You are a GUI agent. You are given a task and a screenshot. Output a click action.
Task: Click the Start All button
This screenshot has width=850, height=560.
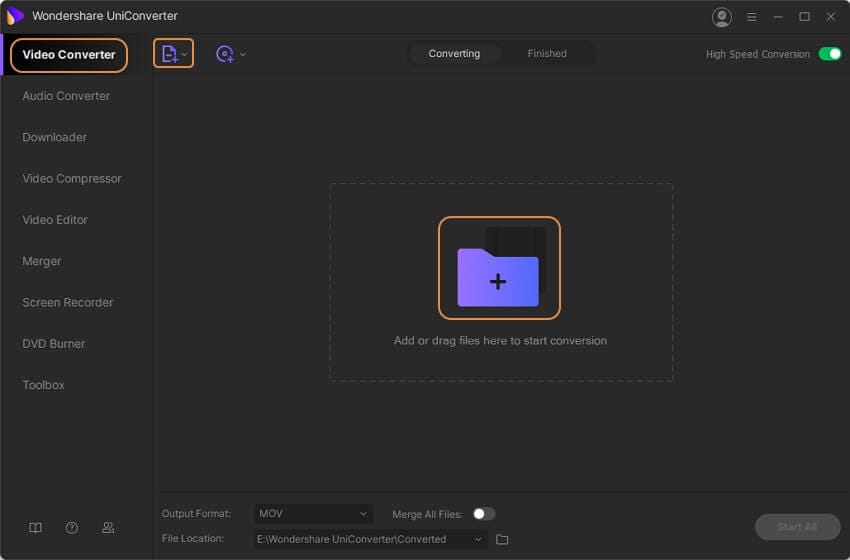coord(797,526)
